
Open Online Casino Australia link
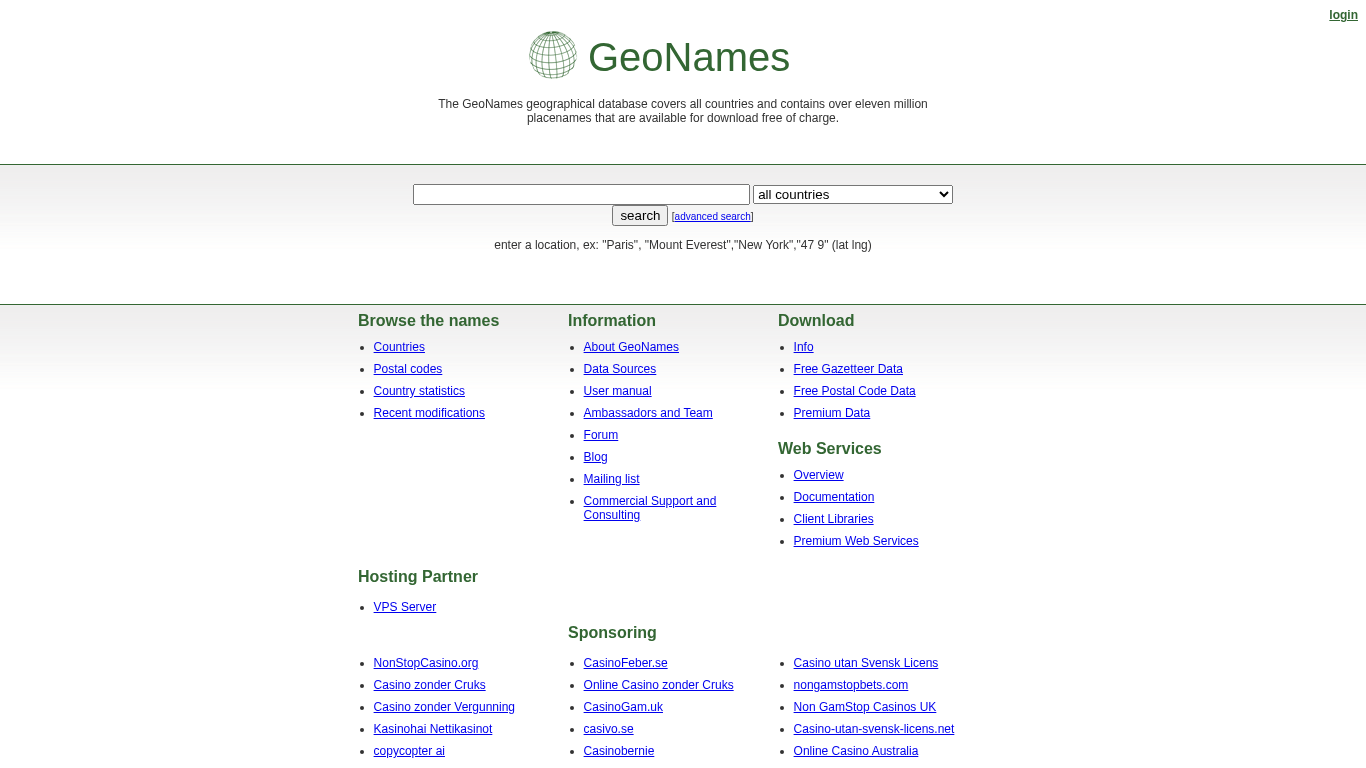point(856,751)
